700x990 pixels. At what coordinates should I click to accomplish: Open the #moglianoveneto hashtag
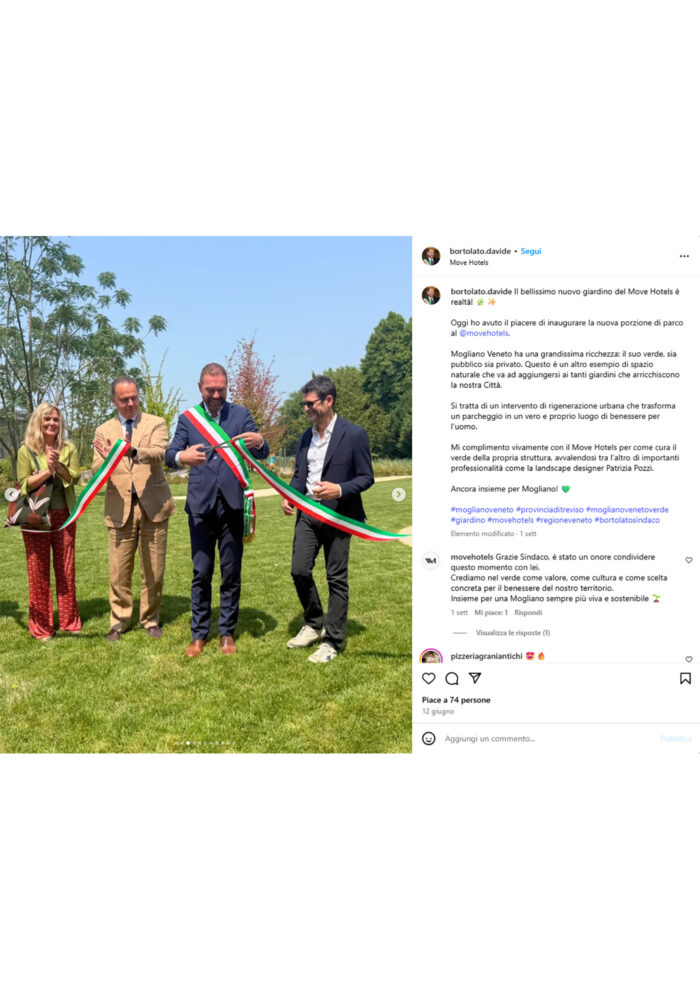tap(482, 510)
